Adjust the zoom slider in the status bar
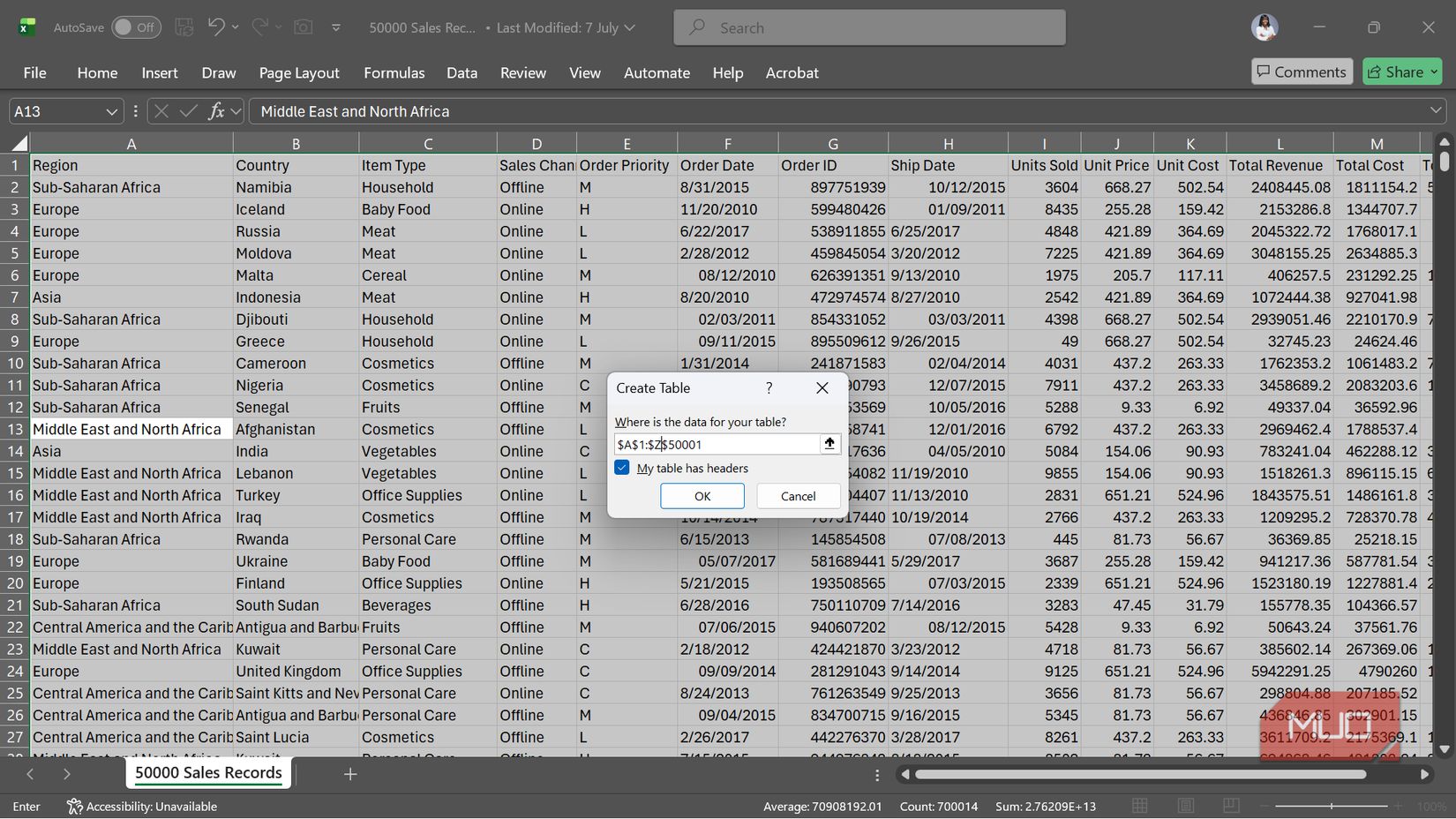 (1332, 806)
